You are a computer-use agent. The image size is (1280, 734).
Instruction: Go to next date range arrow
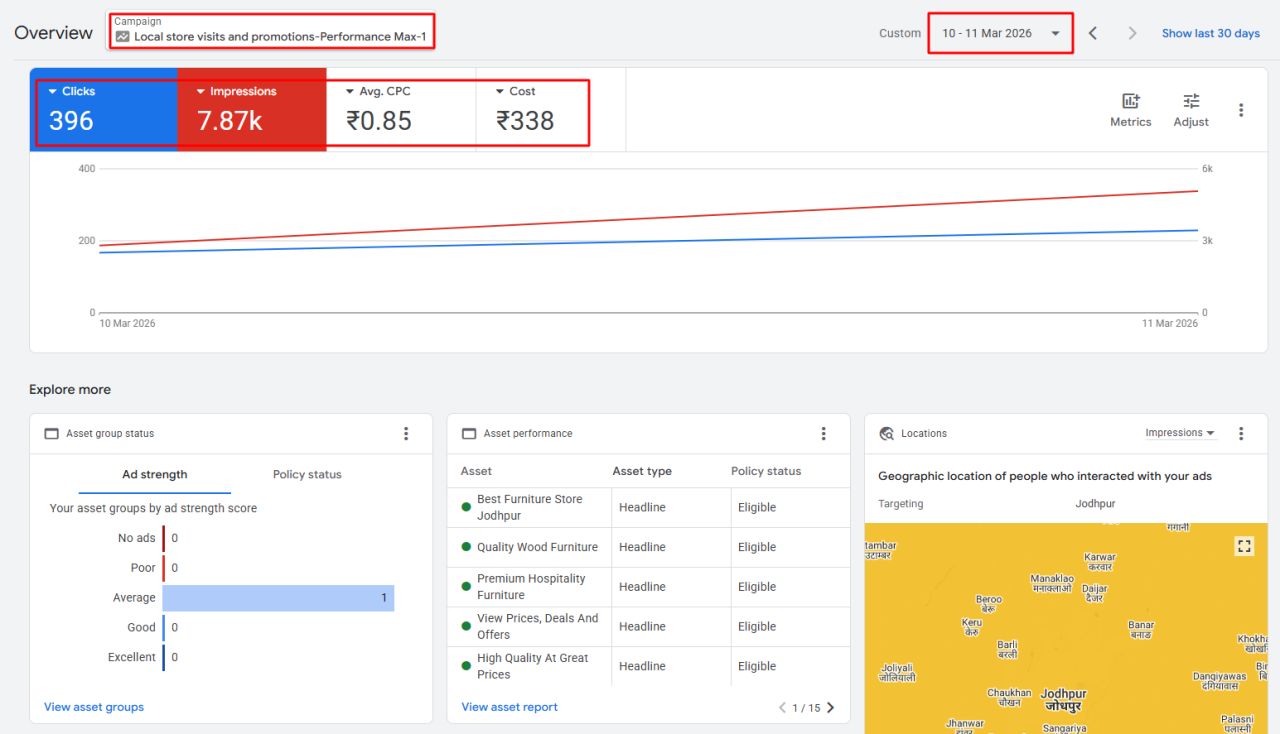tap(1132, 33)
